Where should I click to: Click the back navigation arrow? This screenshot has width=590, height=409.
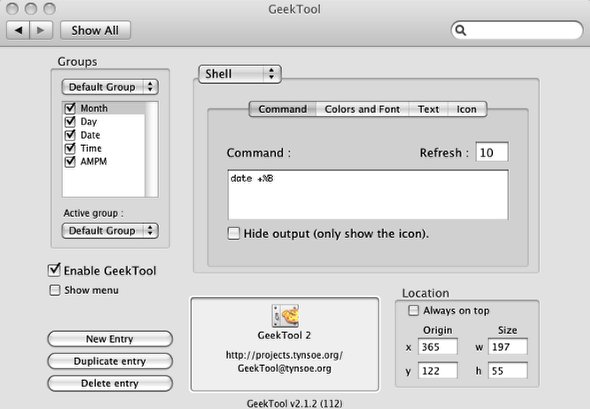point(18,30)
